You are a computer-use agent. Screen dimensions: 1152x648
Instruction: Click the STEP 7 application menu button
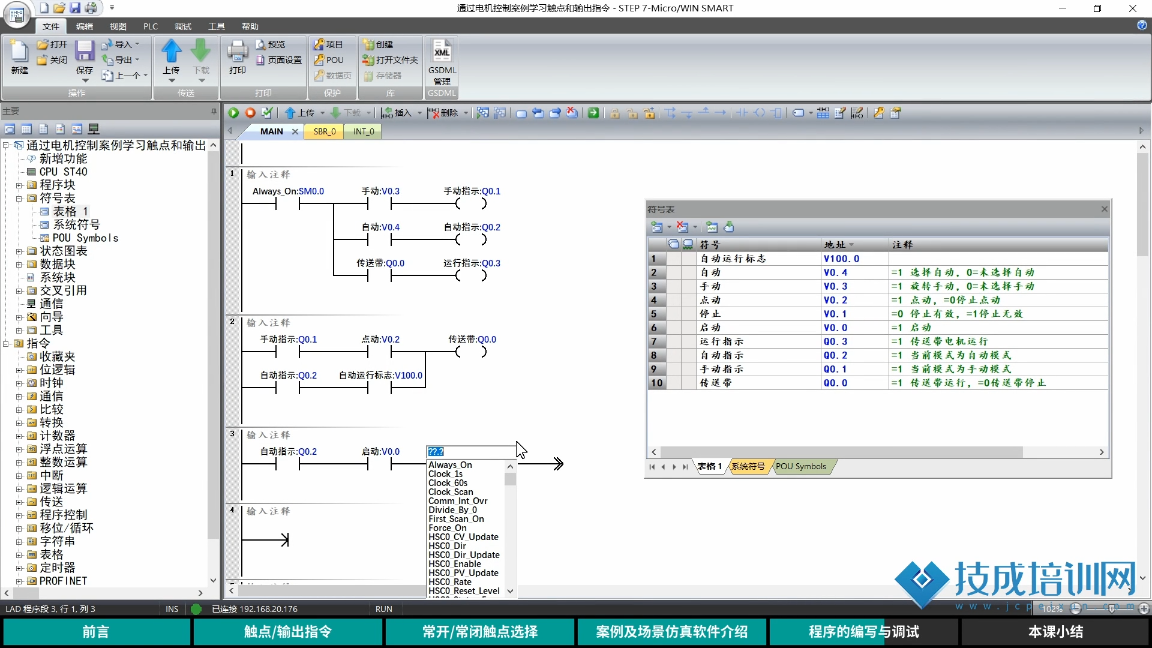coord(16,15)
